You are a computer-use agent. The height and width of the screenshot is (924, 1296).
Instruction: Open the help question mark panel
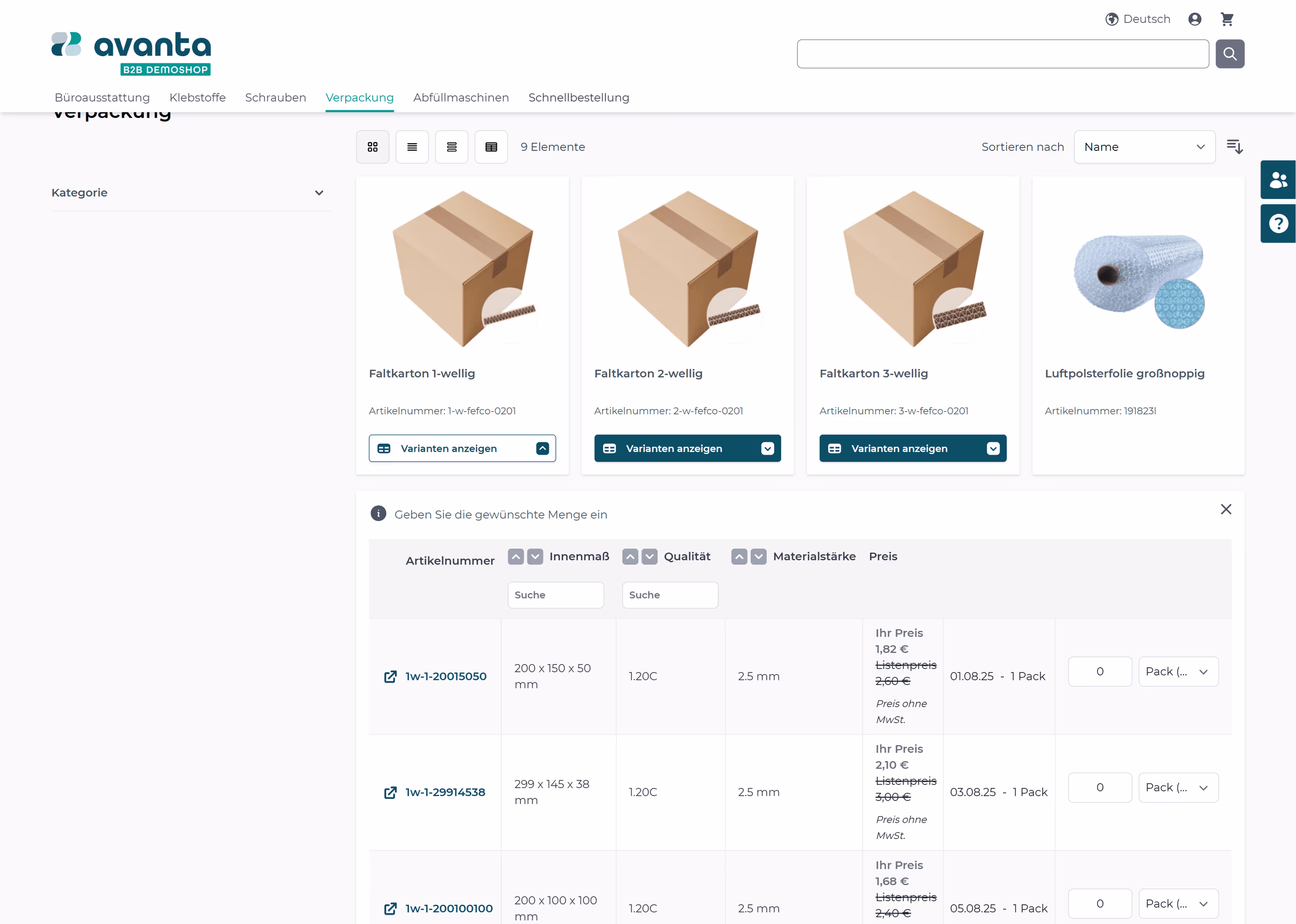pyautogui.click(x=1278, y=224)
